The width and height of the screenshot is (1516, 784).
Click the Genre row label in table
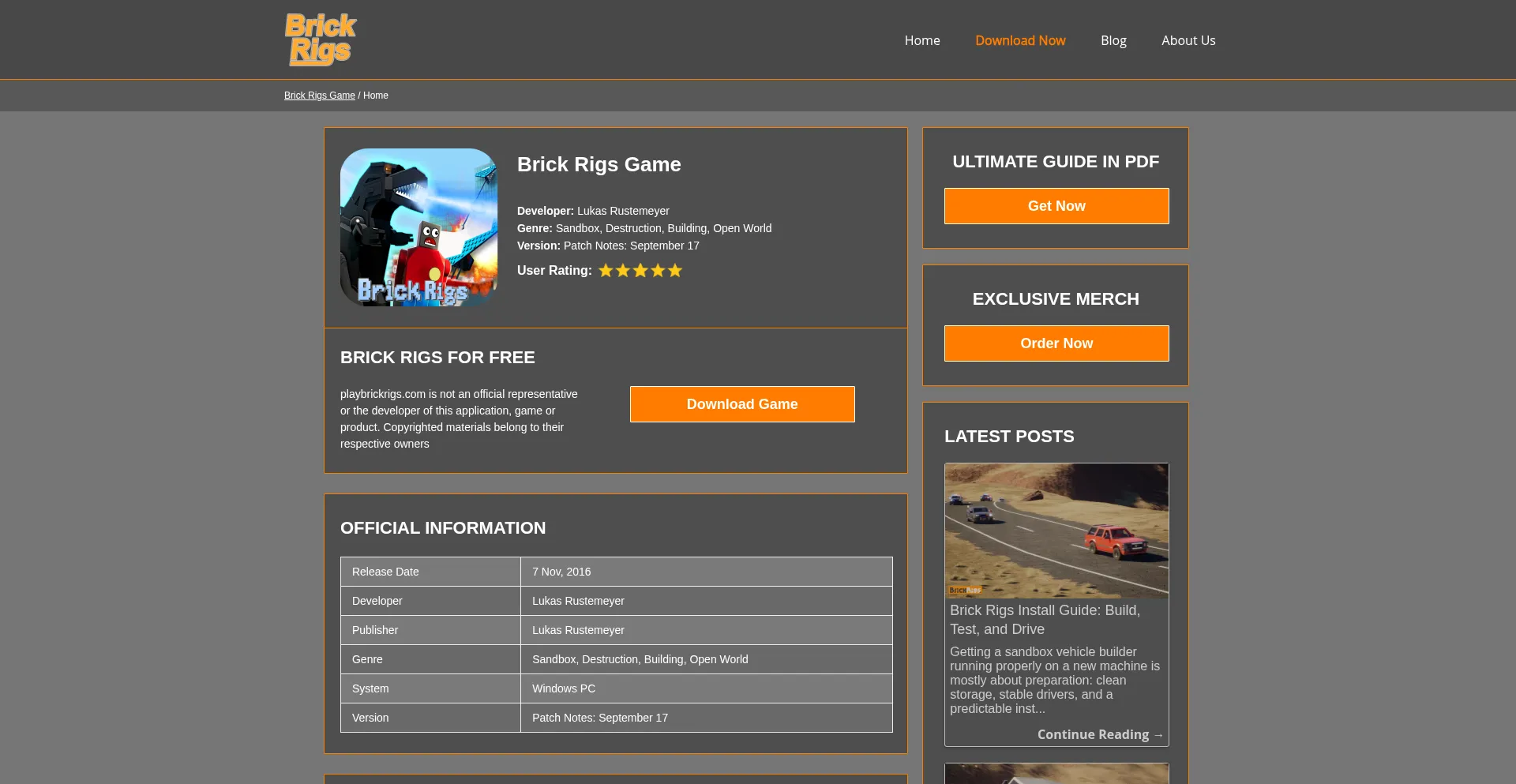(x=430, y=659)
